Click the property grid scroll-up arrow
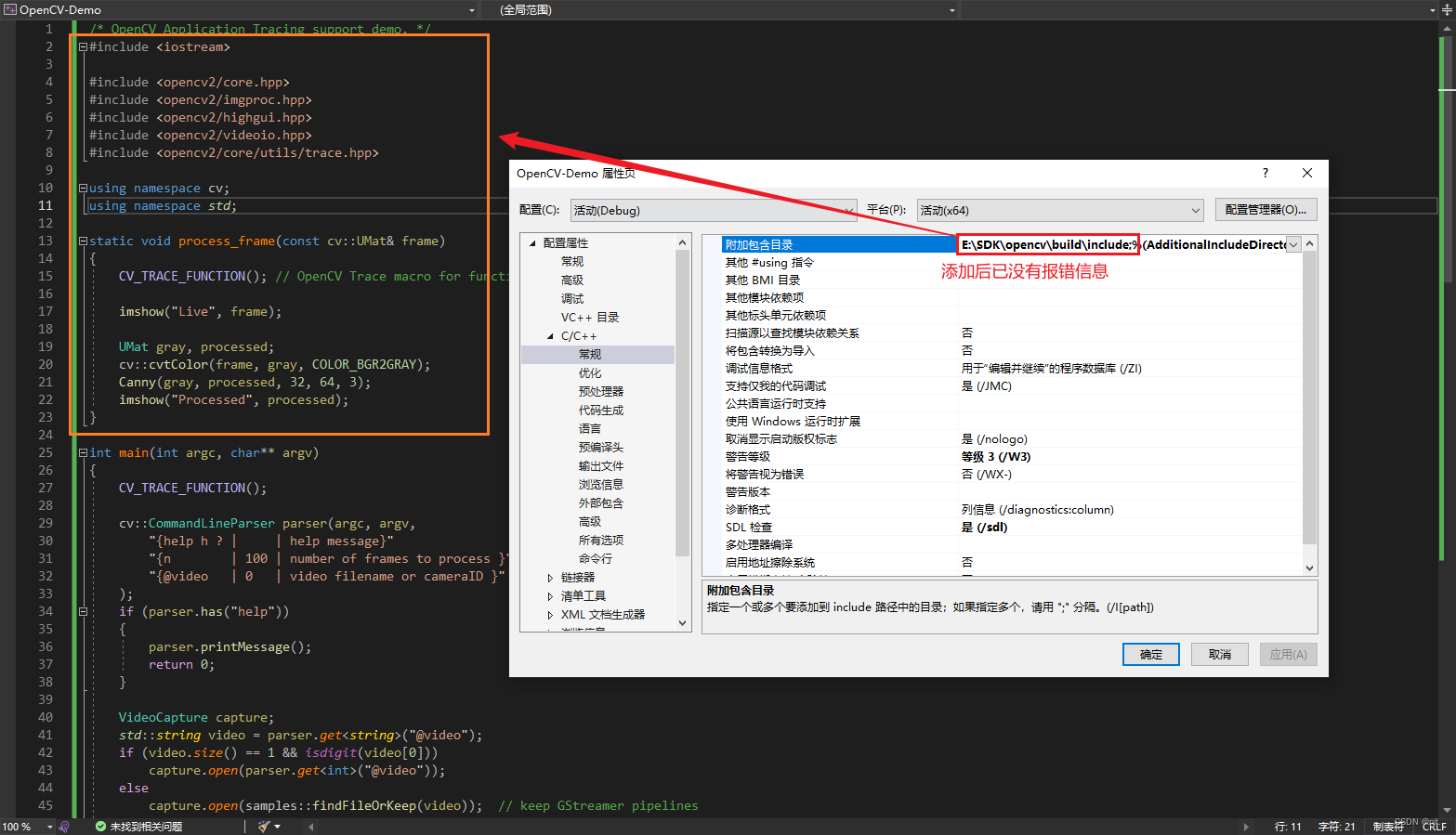This screenshot has width=1456, height=835. [1310, 243]
